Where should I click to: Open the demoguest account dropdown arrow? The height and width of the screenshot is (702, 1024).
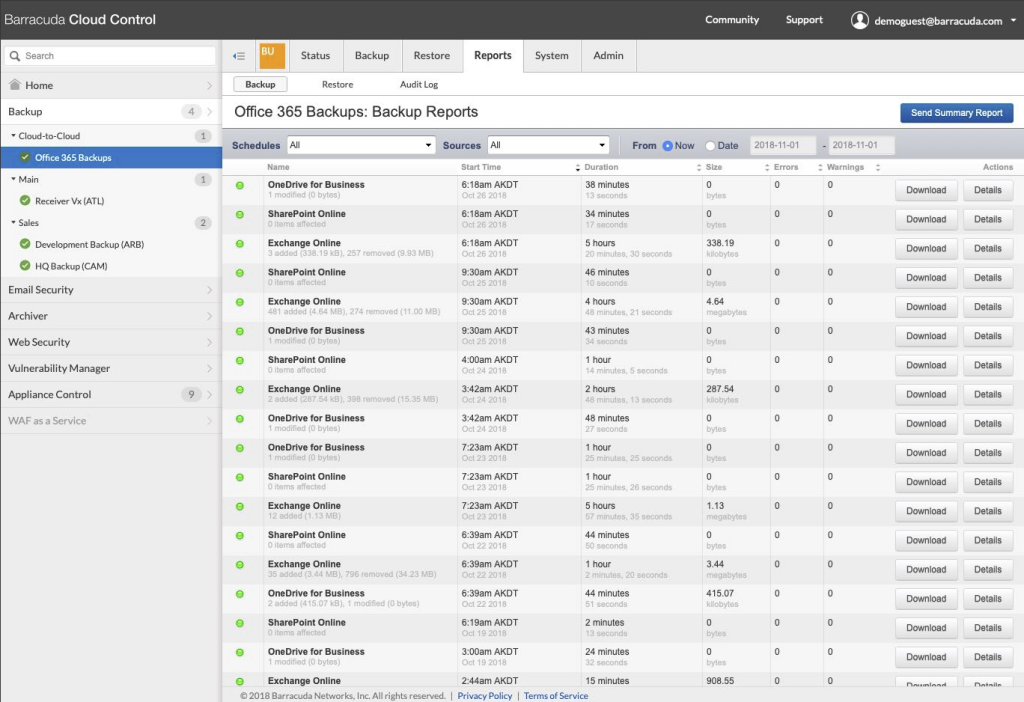point(1013,20)
